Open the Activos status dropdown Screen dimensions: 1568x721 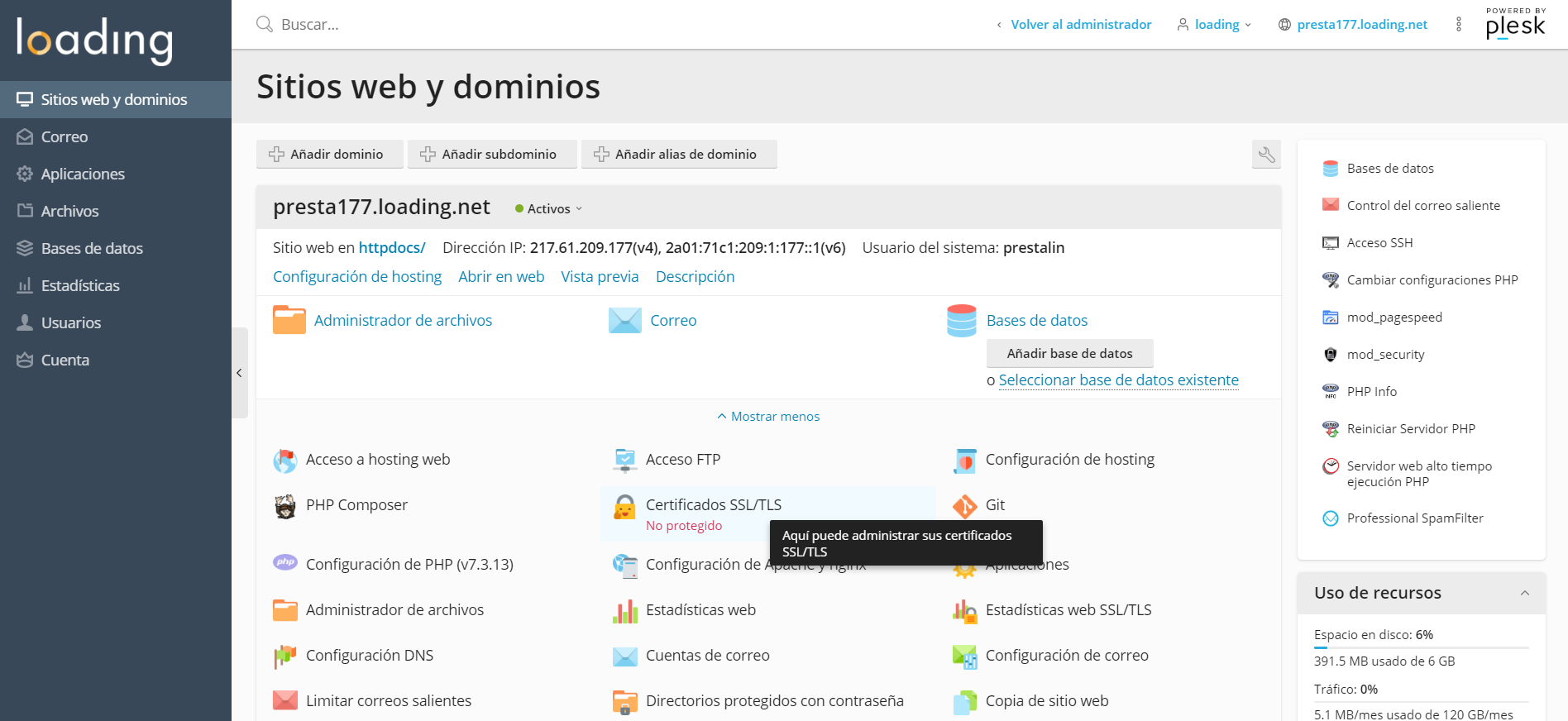point(549,209)
